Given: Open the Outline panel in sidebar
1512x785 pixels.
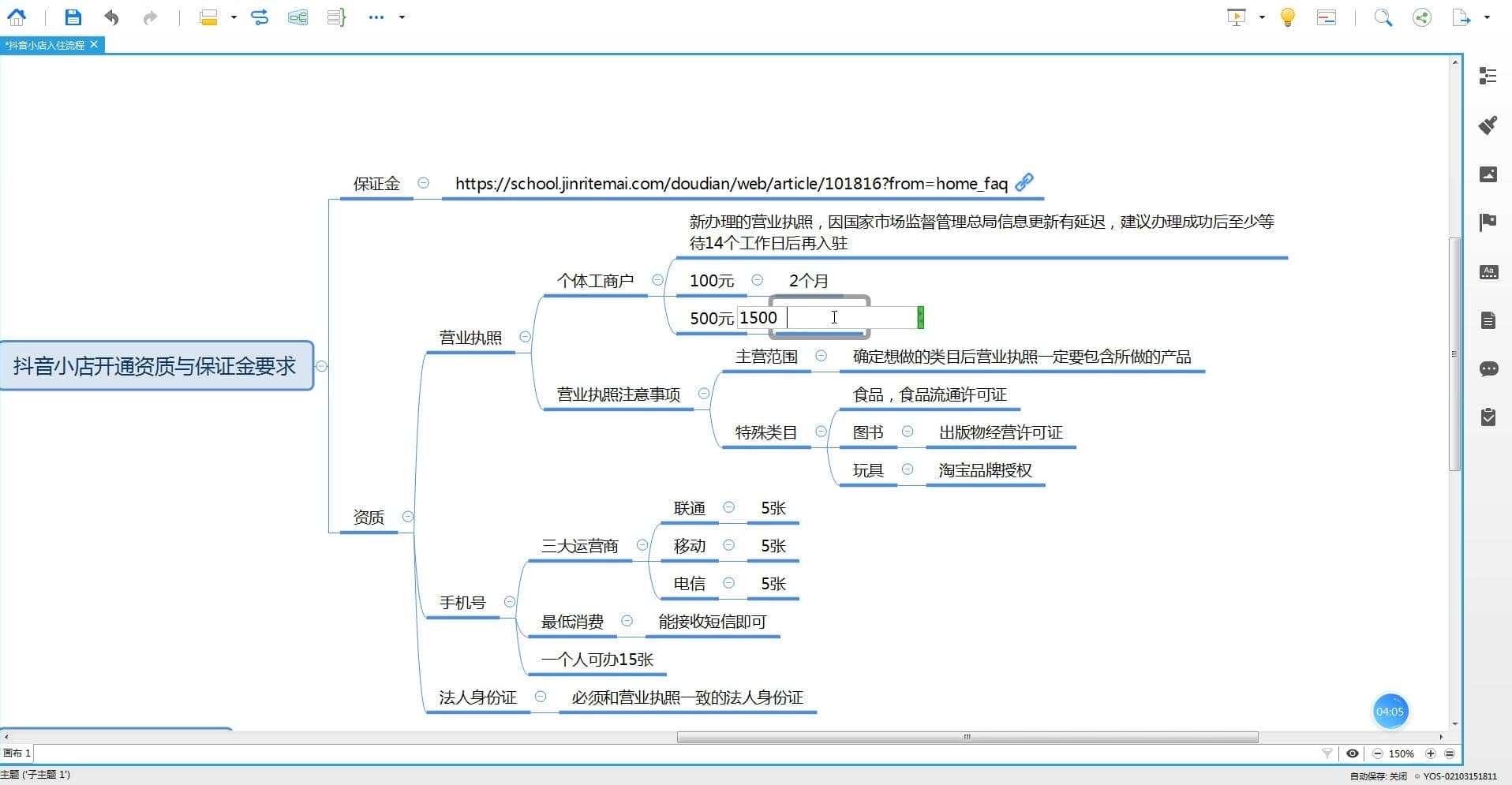Looking at the screenshot, I should [x=1488, y=76].
